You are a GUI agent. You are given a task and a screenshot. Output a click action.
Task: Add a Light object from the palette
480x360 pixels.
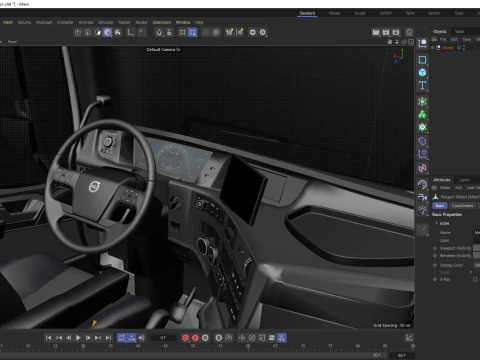pos(422,210)
